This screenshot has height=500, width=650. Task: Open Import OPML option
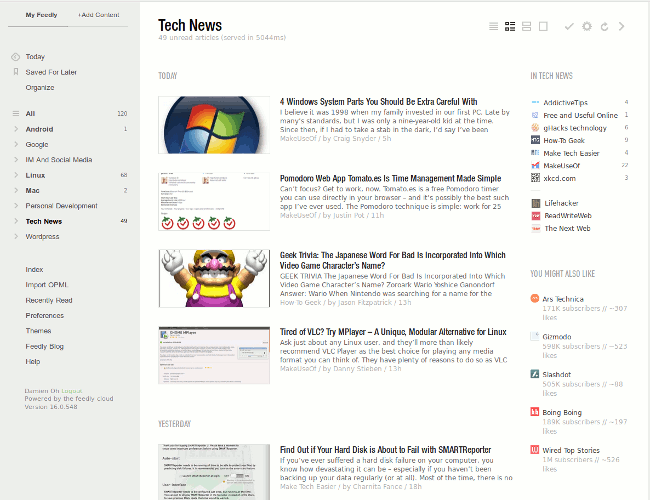coord(46,285)
